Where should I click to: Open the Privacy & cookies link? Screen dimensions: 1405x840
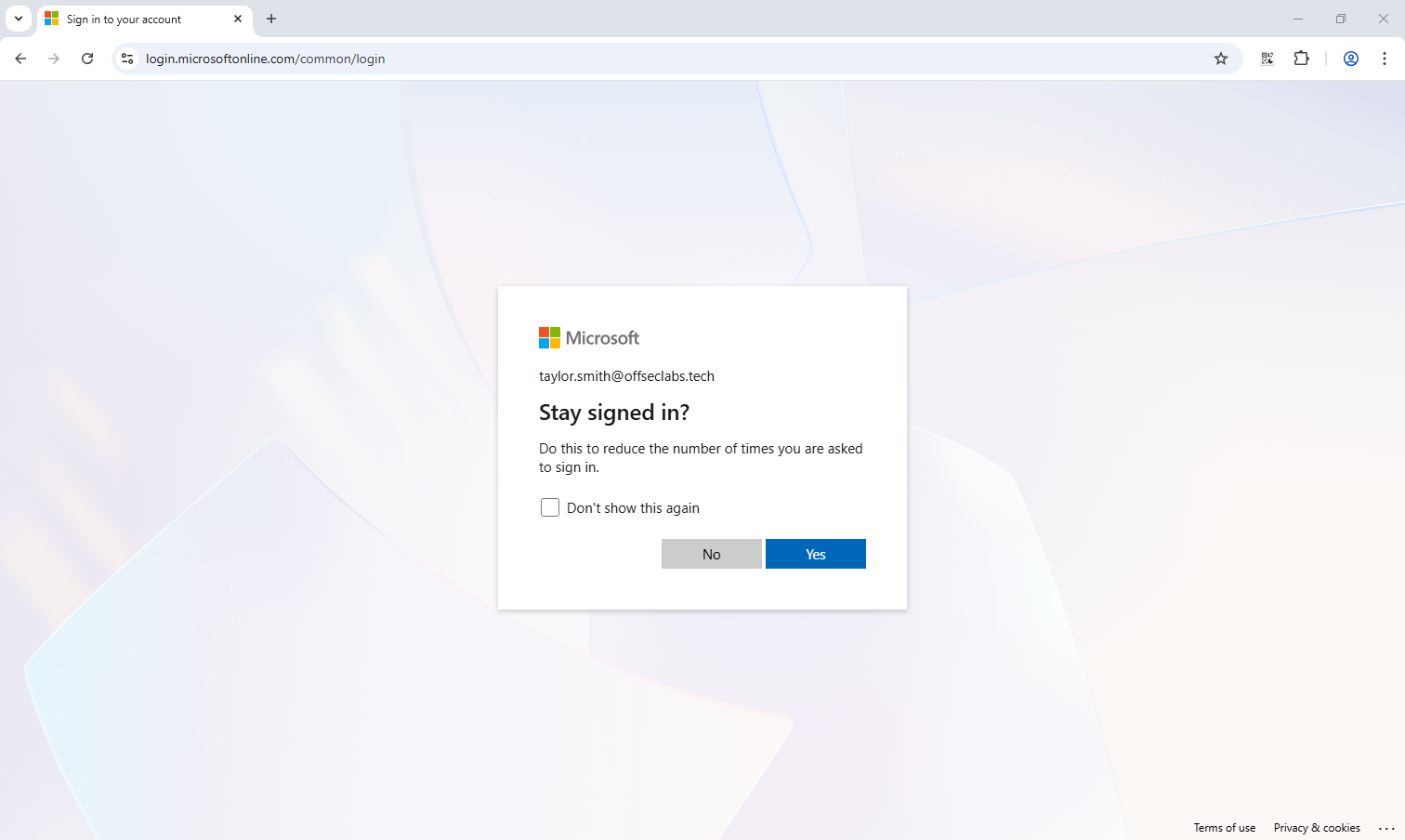click(1317, 828)
